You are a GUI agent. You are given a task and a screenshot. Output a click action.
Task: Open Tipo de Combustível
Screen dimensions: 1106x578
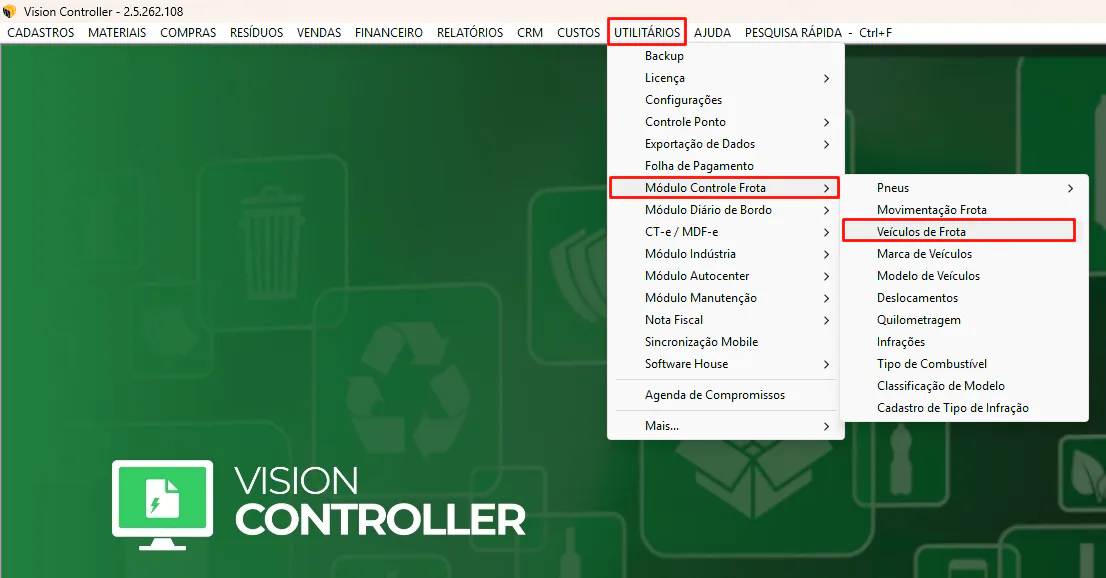tap(964, 363)
